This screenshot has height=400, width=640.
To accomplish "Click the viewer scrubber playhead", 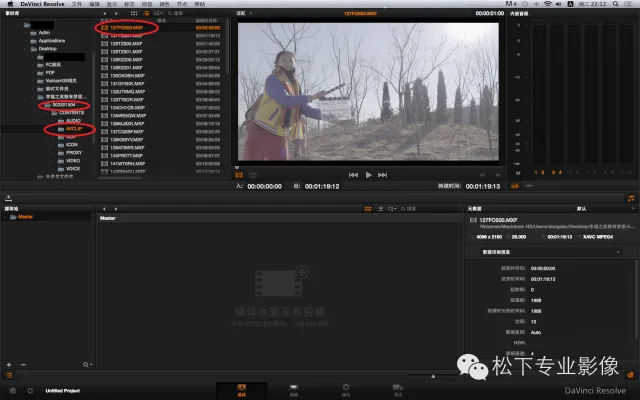I will pos(237,167).
